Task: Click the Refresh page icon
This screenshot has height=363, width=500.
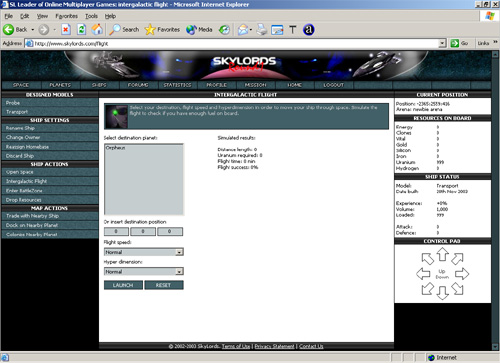Action: [81, 30]
